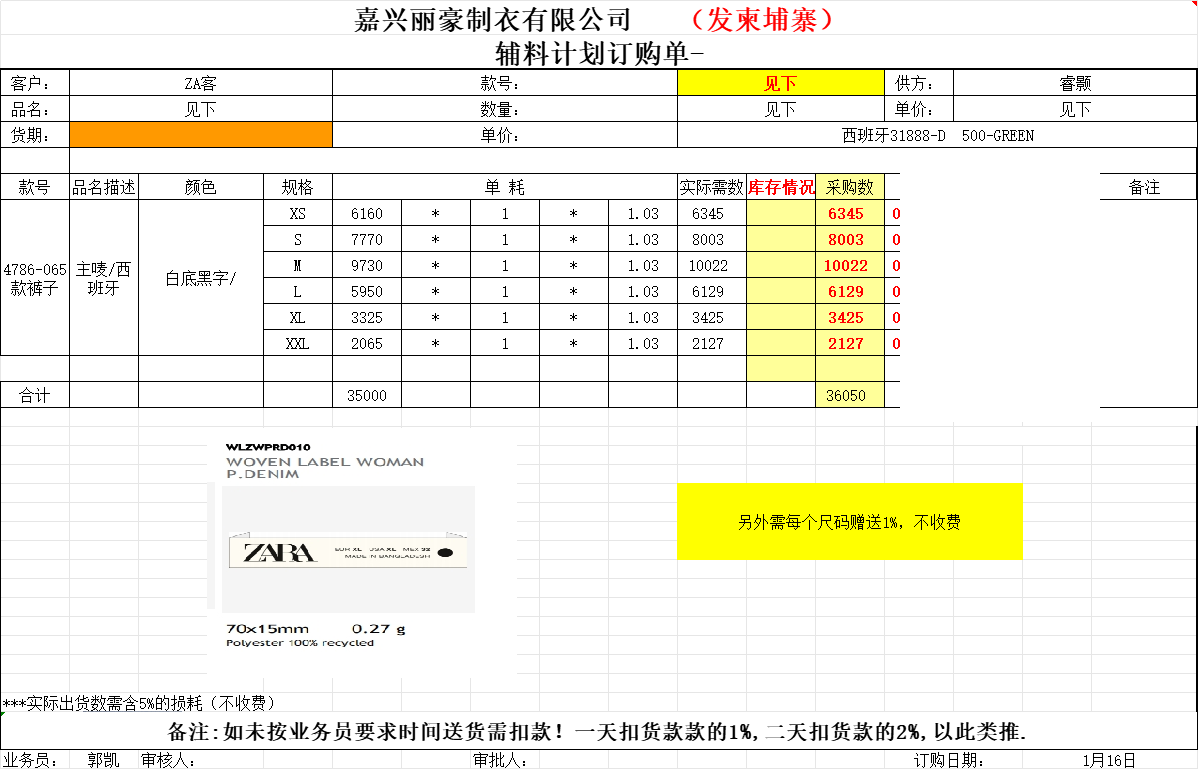Select the color cell 白底黑字/
The image size is (1198, 769).
click(x=201, y=279)
